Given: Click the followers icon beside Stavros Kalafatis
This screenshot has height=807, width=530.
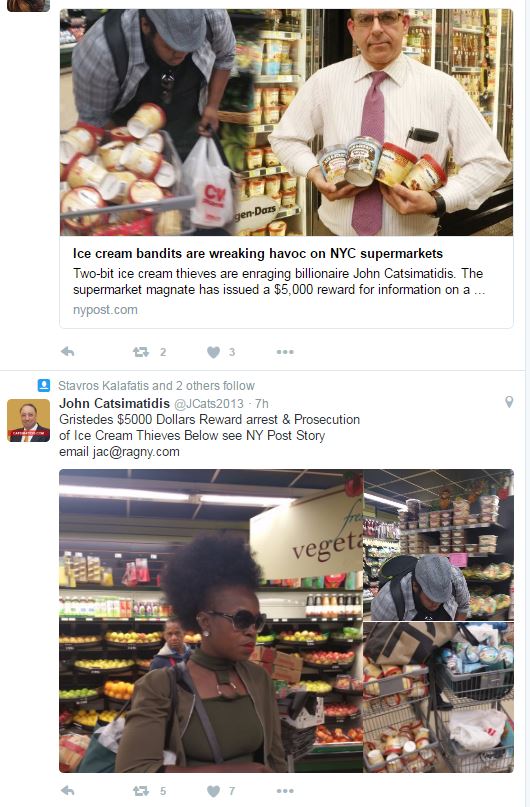Looking at the screenshot, I should tap(44, 385).
